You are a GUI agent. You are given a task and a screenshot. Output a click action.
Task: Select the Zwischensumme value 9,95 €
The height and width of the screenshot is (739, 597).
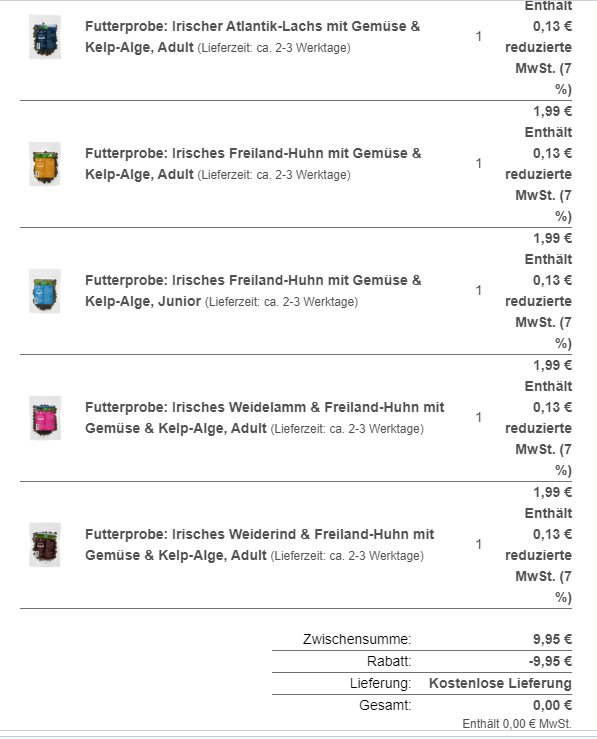coord(552,639)
